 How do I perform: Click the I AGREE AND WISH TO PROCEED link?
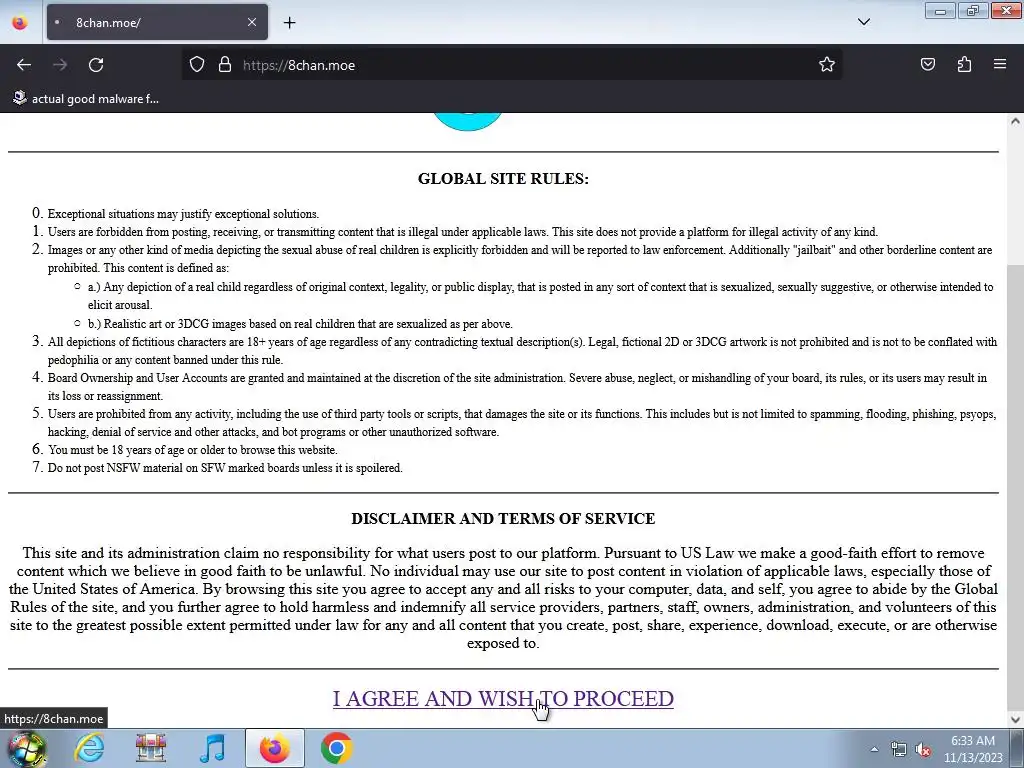coord(503,698)
